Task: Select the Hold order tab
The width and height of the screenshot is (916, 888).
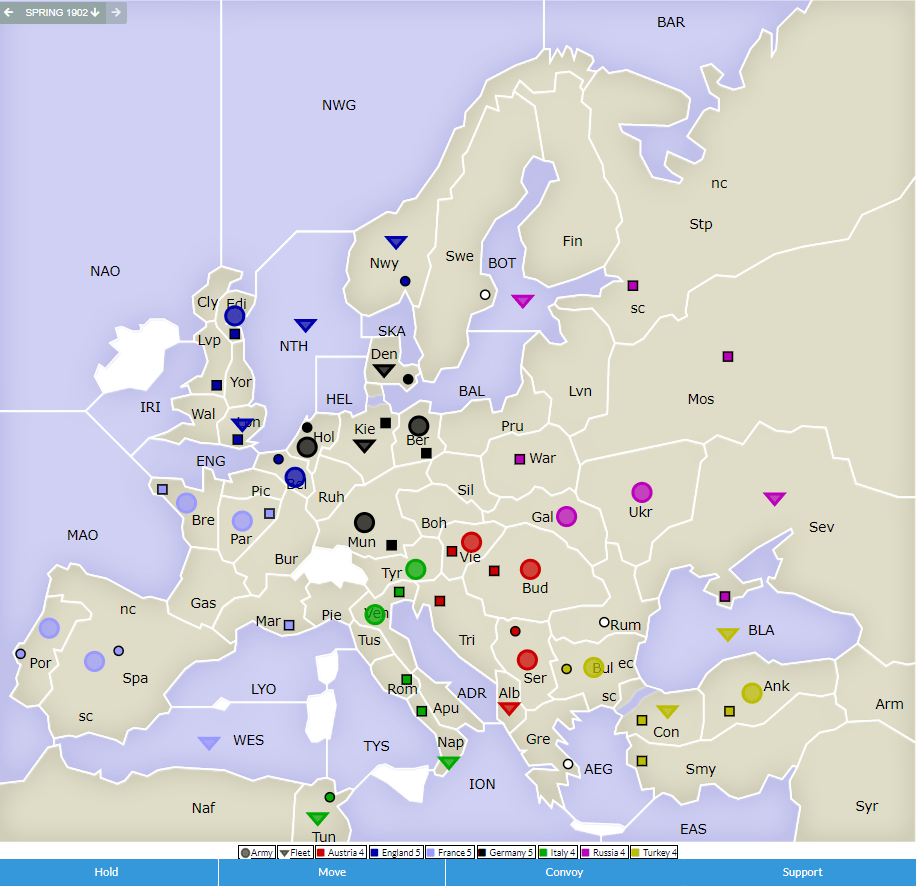Action: tap(107, 872)
